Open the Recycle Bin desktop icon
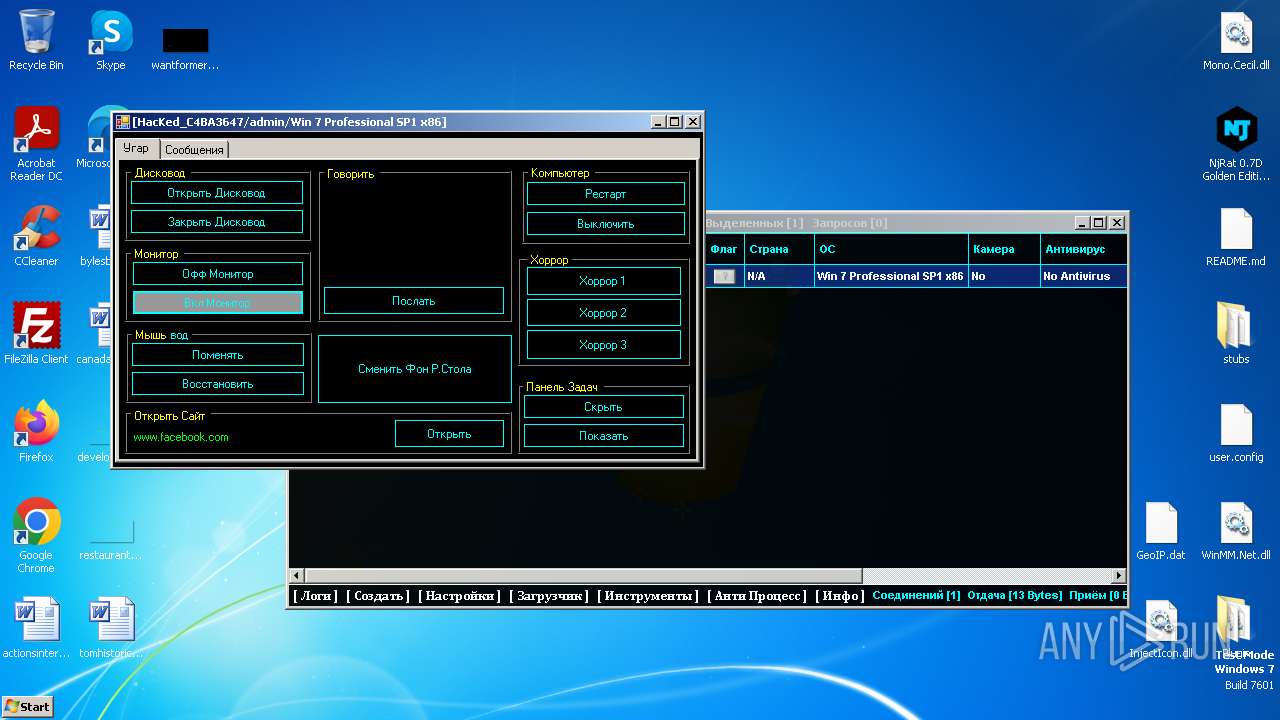This screenshot has width=1280, height=720. tap(36, 40)
